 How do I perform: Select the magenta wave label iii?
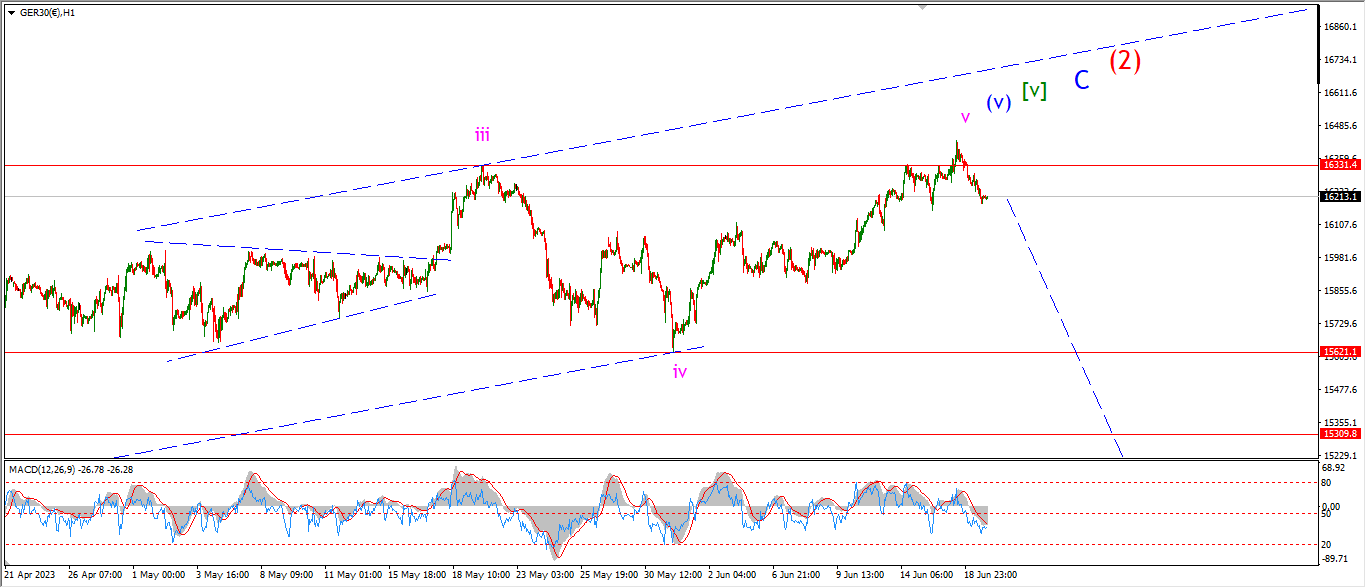click(482, 135)
